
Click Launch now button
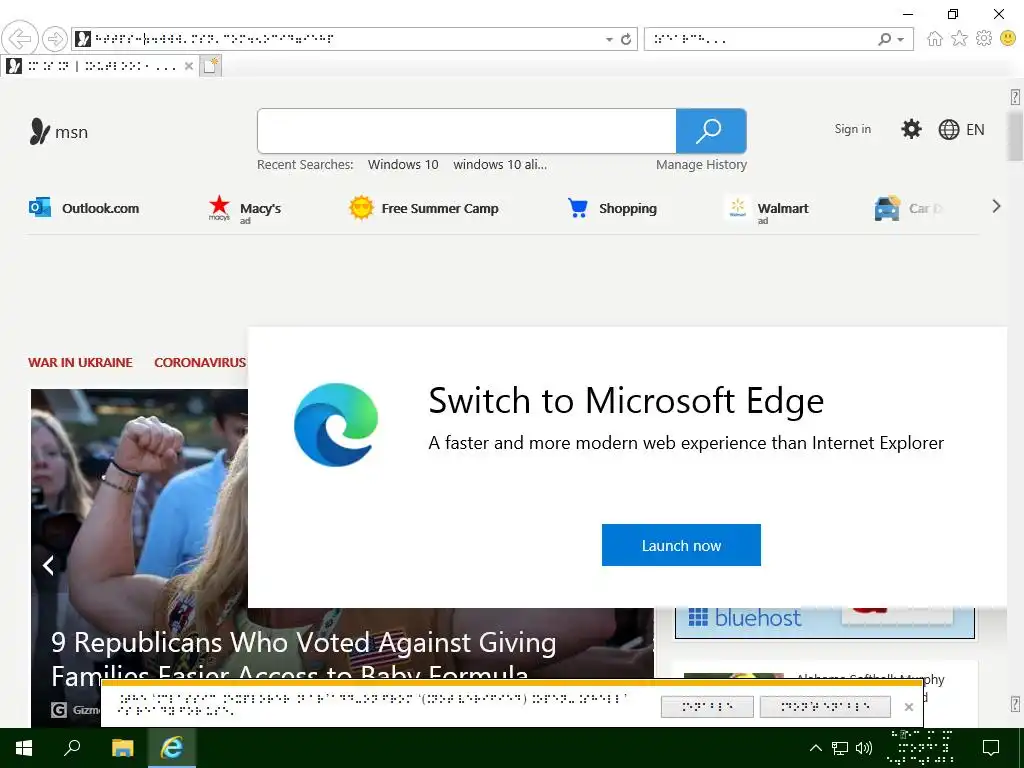[x=681, y=545]
